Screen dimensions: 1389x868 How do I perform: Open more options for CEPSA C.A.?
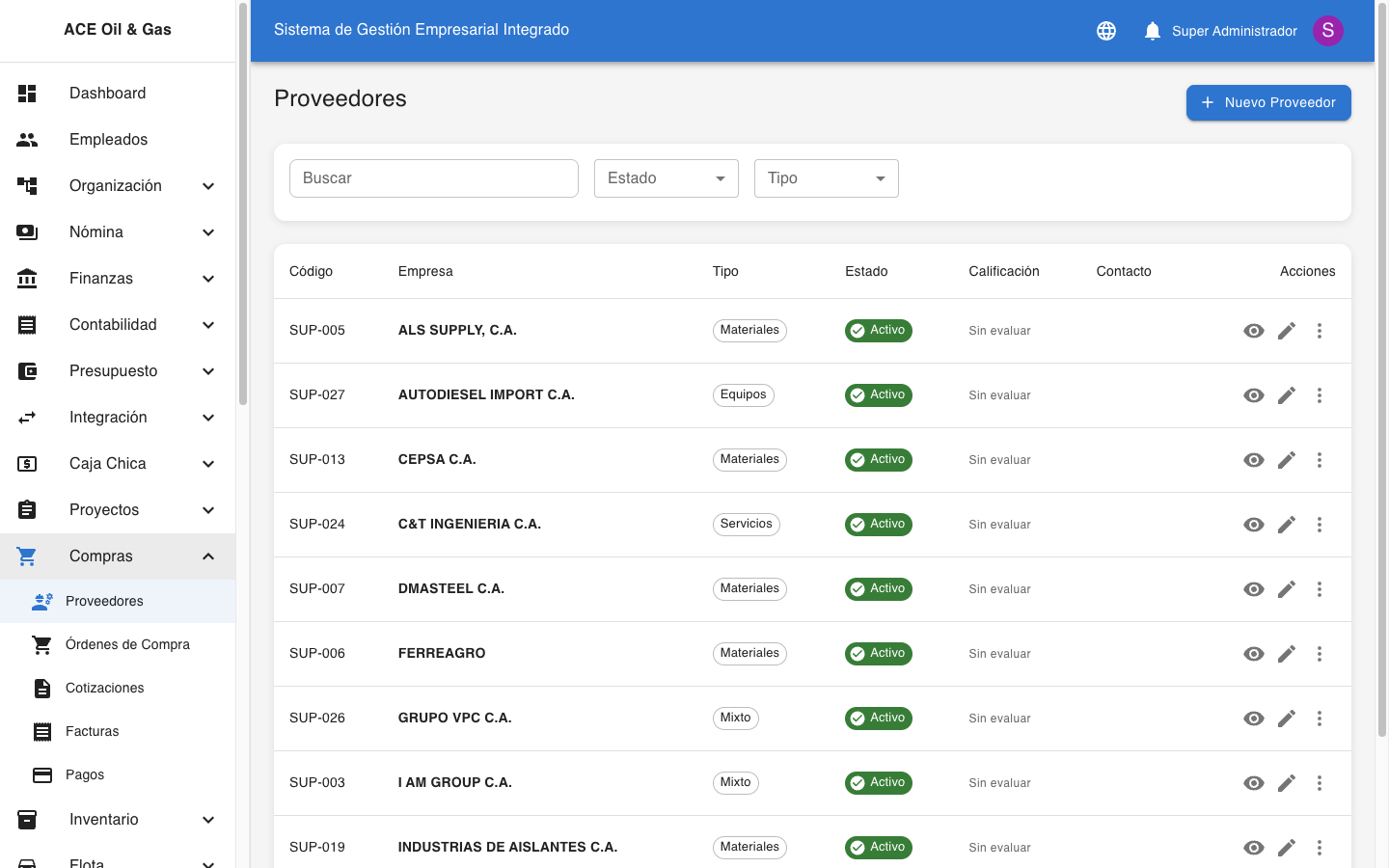point(1320,460)
